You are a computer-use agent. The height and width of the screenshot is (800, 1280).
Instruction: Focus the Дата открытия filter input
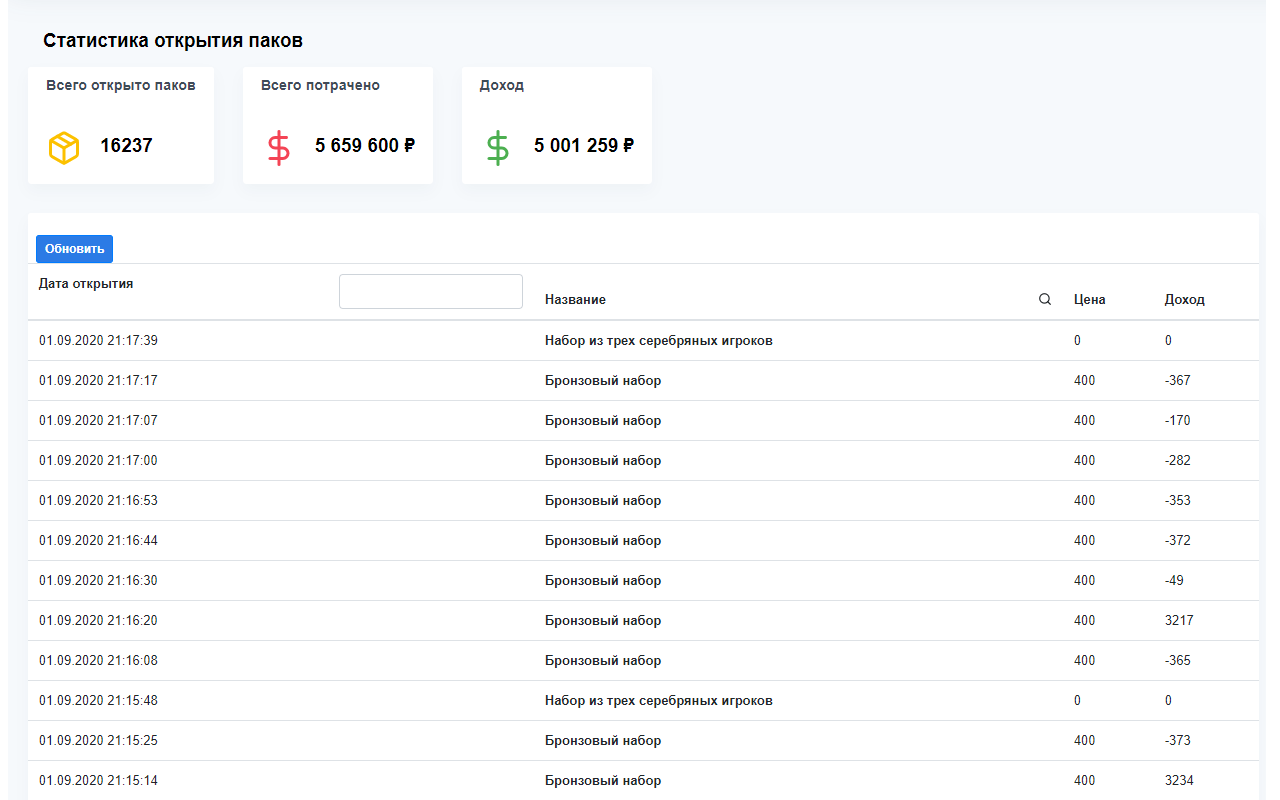coord(431,291)
